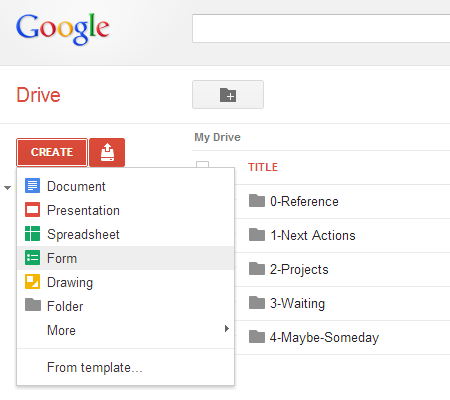The height and width of the screenshot is (400, 450).
Task: Choose the Form icon in menu
Action: click(32, 258)
